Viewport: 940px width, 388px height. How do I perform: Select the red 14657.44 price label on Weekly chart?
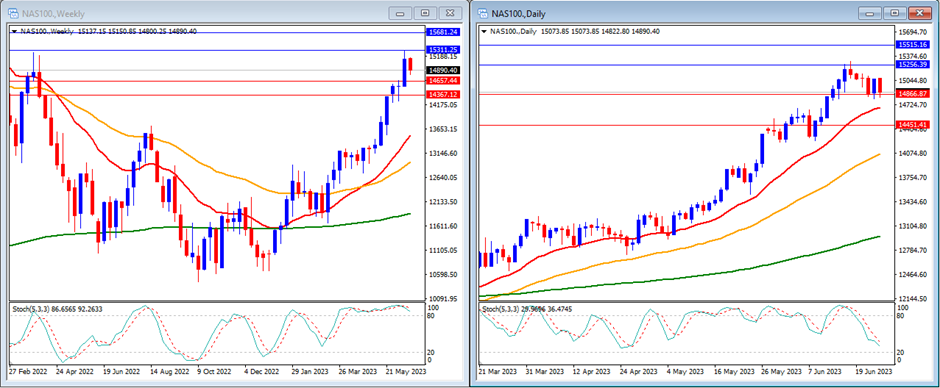click(x=443, y=80)
